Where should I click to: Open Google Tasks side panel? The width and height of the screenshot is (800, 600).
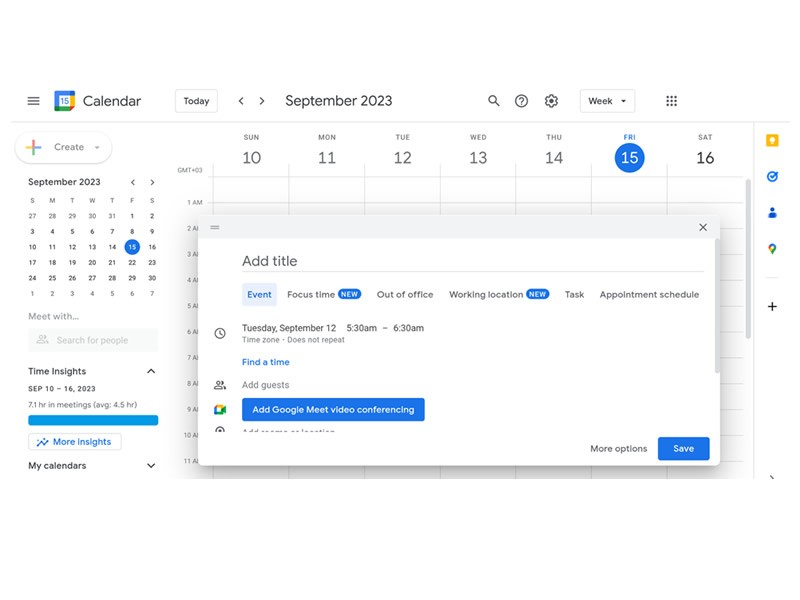tap(772, 176)
